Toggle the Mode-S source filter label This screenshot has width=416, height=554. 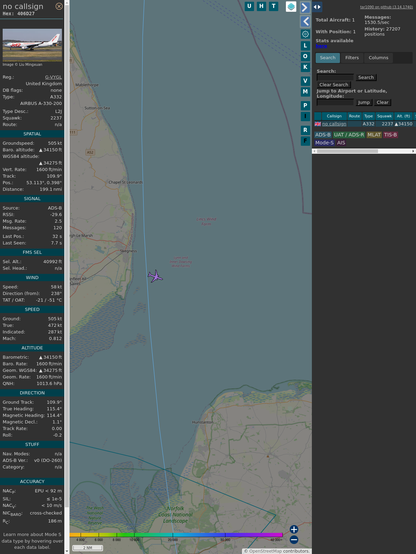pos(324,143)
